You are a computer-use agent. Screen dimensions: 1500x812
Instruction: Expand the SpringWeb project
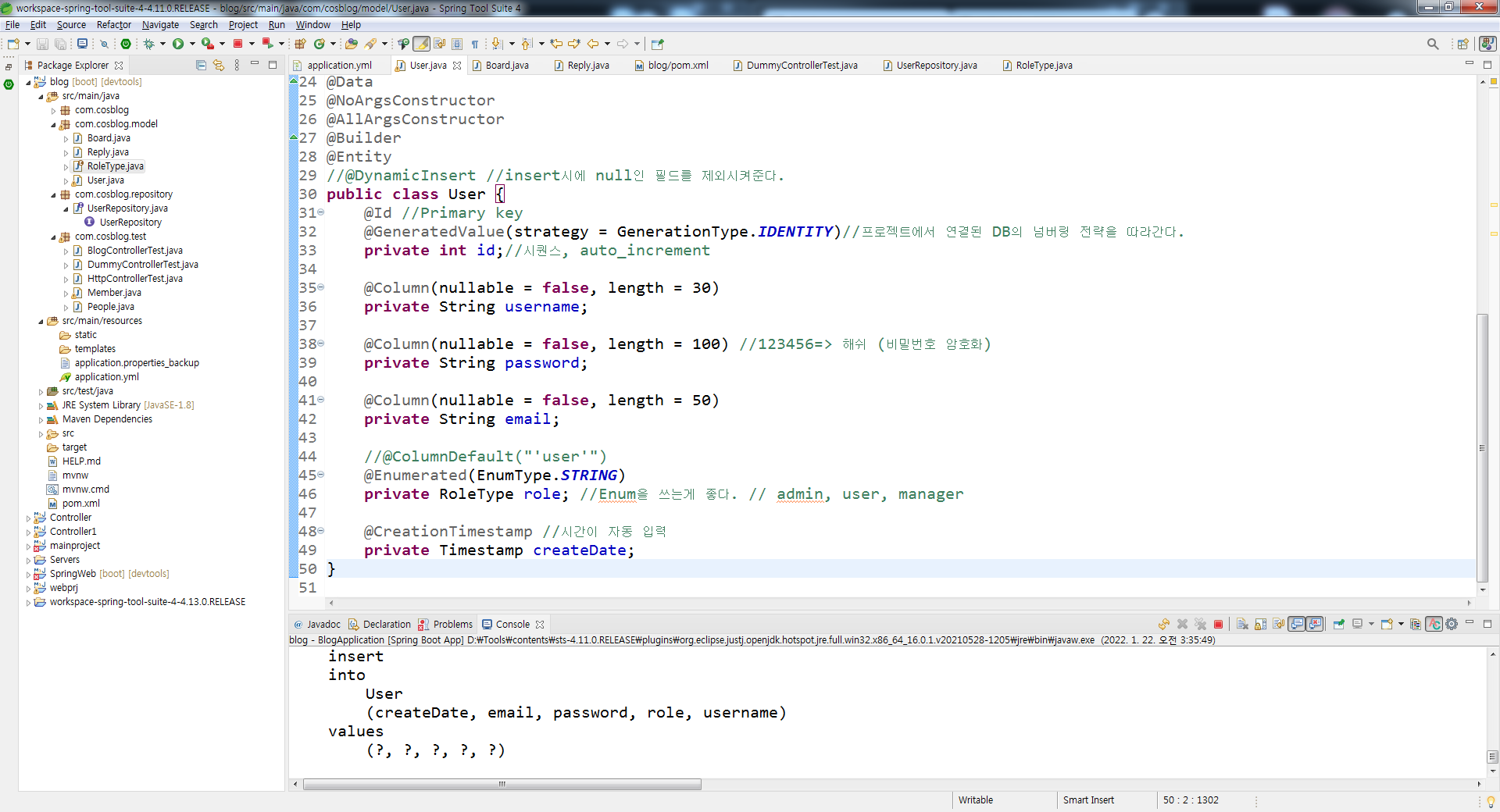click(x=29, y=574)
